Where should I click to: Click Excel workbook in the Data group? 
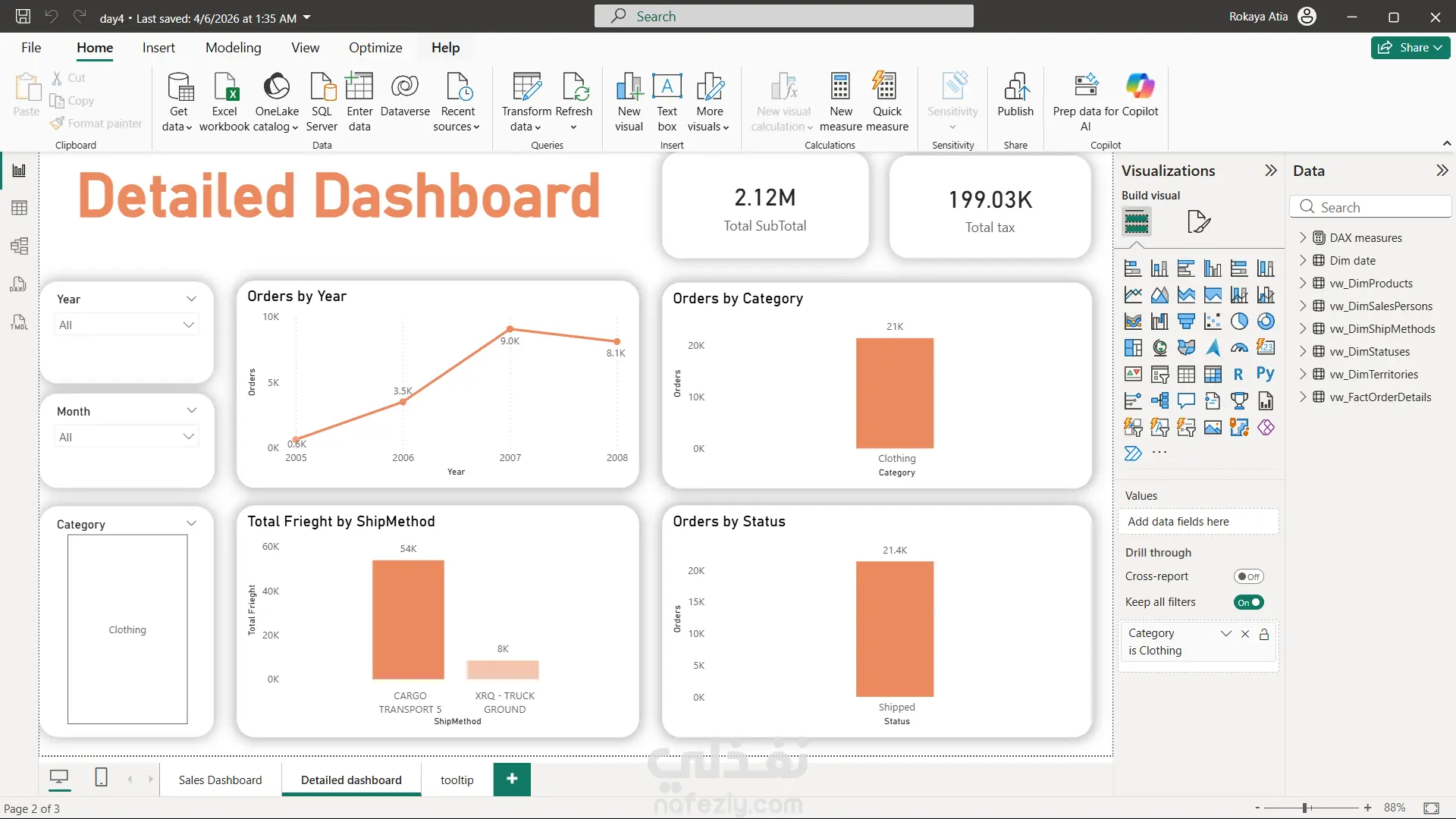[224, 102]
